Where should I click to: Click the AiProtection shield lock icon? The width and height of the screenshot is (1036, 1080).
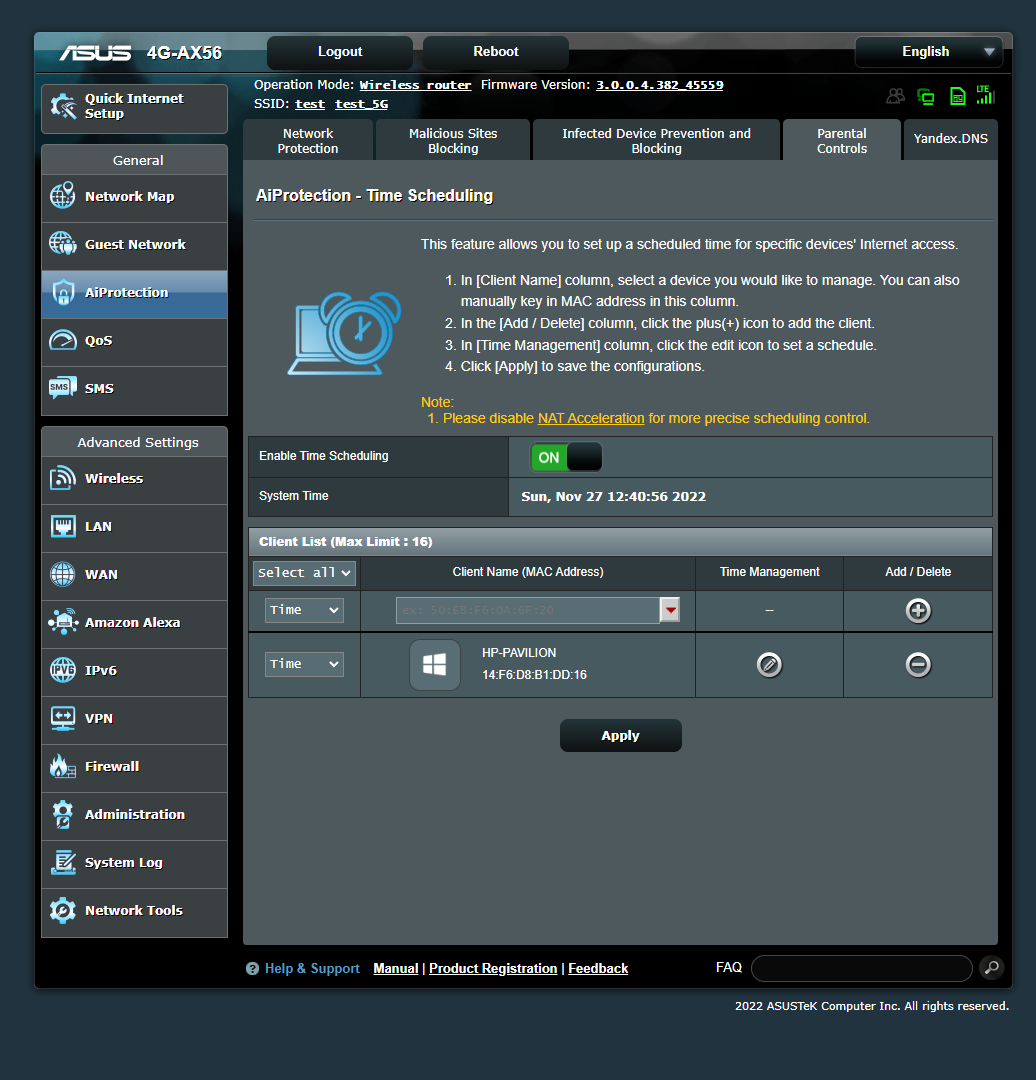pos(63,292)
